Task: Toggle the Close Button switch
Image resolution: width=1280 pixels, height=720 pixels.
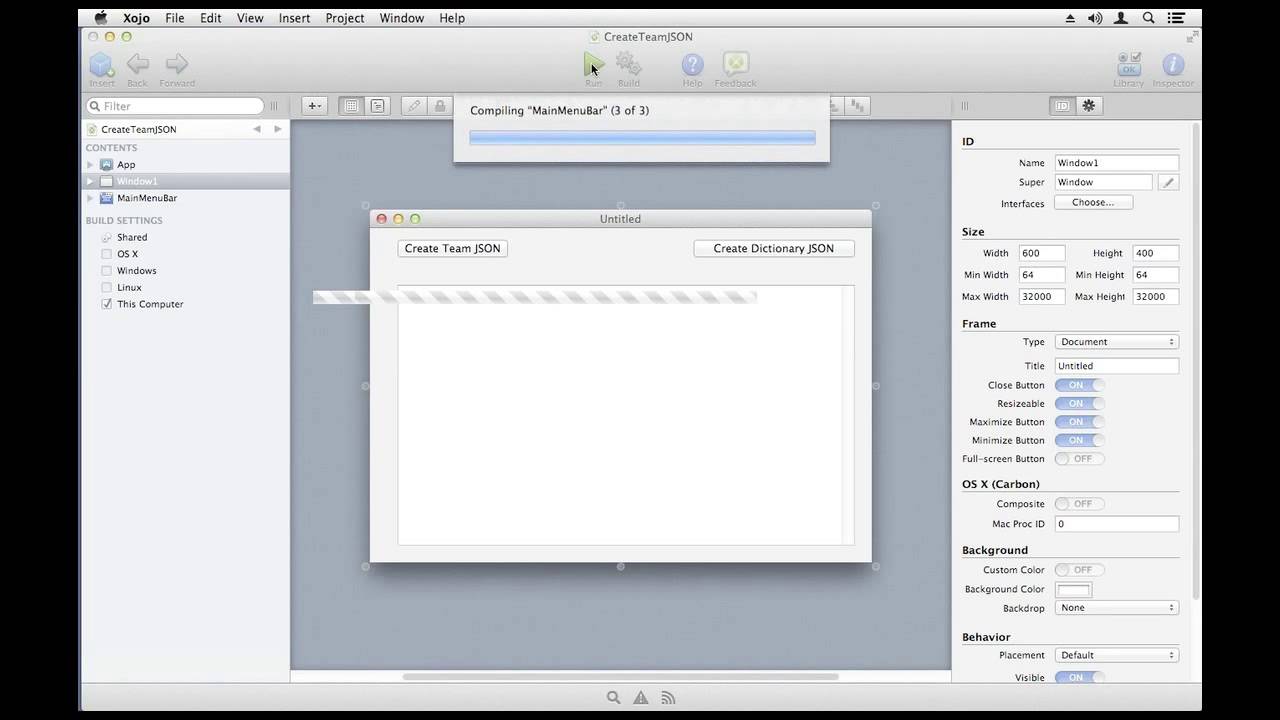Action: 1079,385
